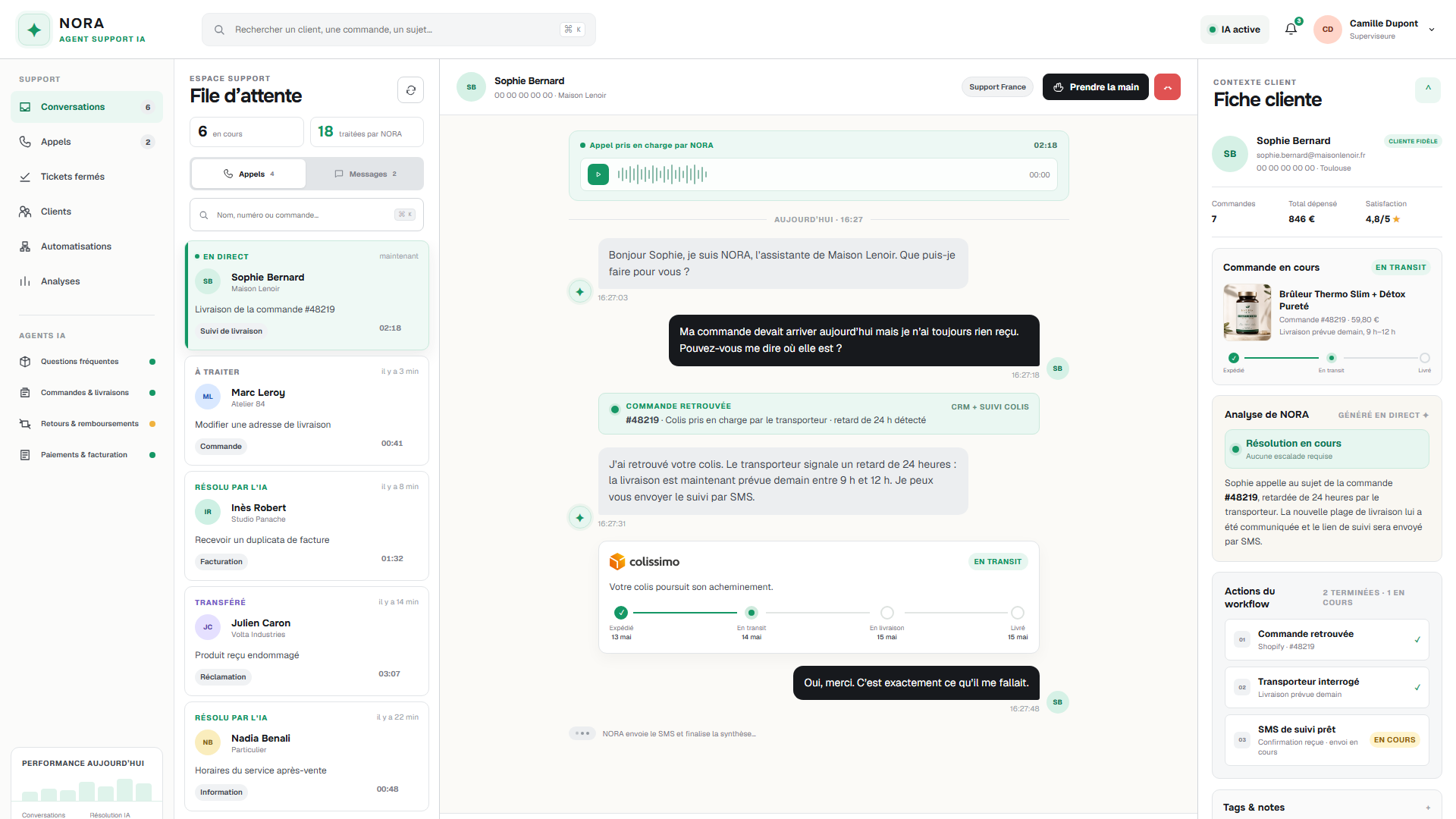Image resolution: width=1456 pixels, height=819 pixels.
Task: Click the SB avatar in Fiche cliente
Action: [1230, 154]
